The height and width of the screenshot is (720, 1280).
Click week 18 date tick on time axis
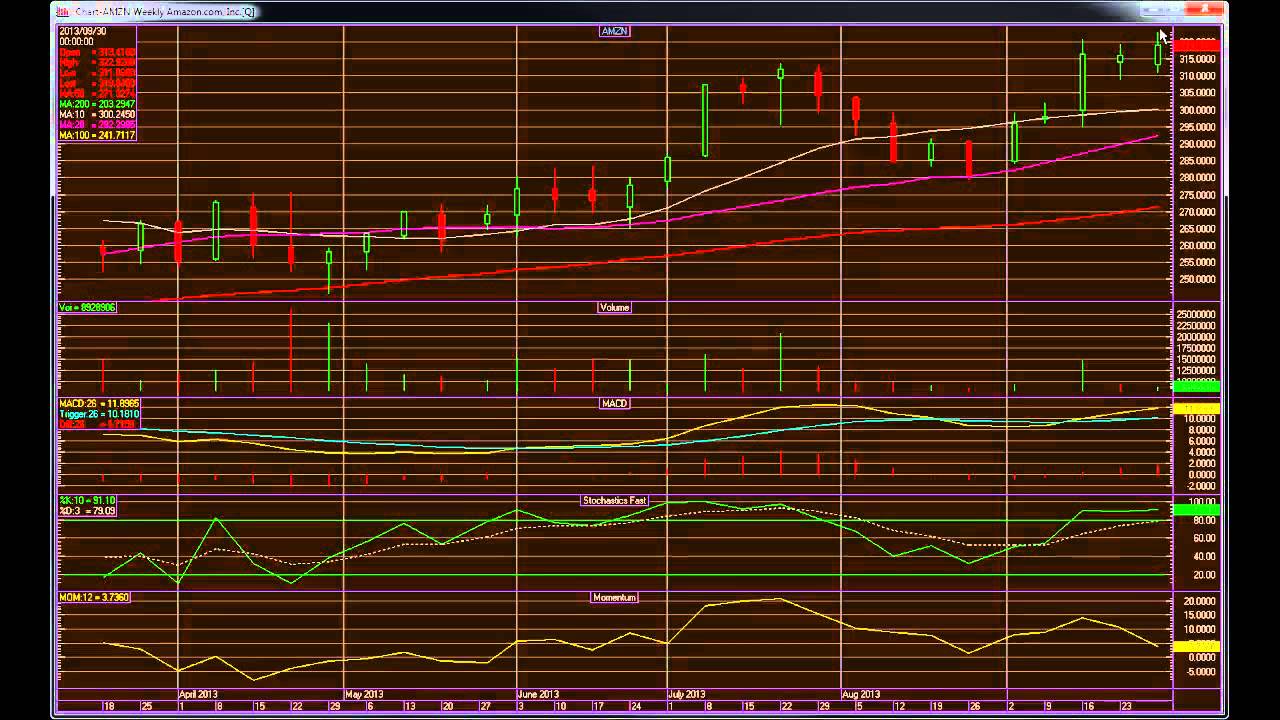pyautogui.click(x=108, y=705)
